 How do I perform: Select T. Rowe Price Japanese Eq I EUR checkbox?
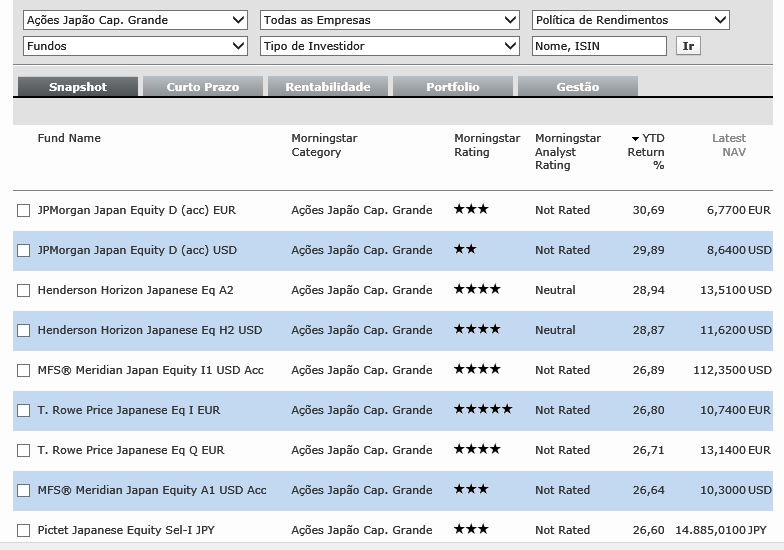[24, 410]
